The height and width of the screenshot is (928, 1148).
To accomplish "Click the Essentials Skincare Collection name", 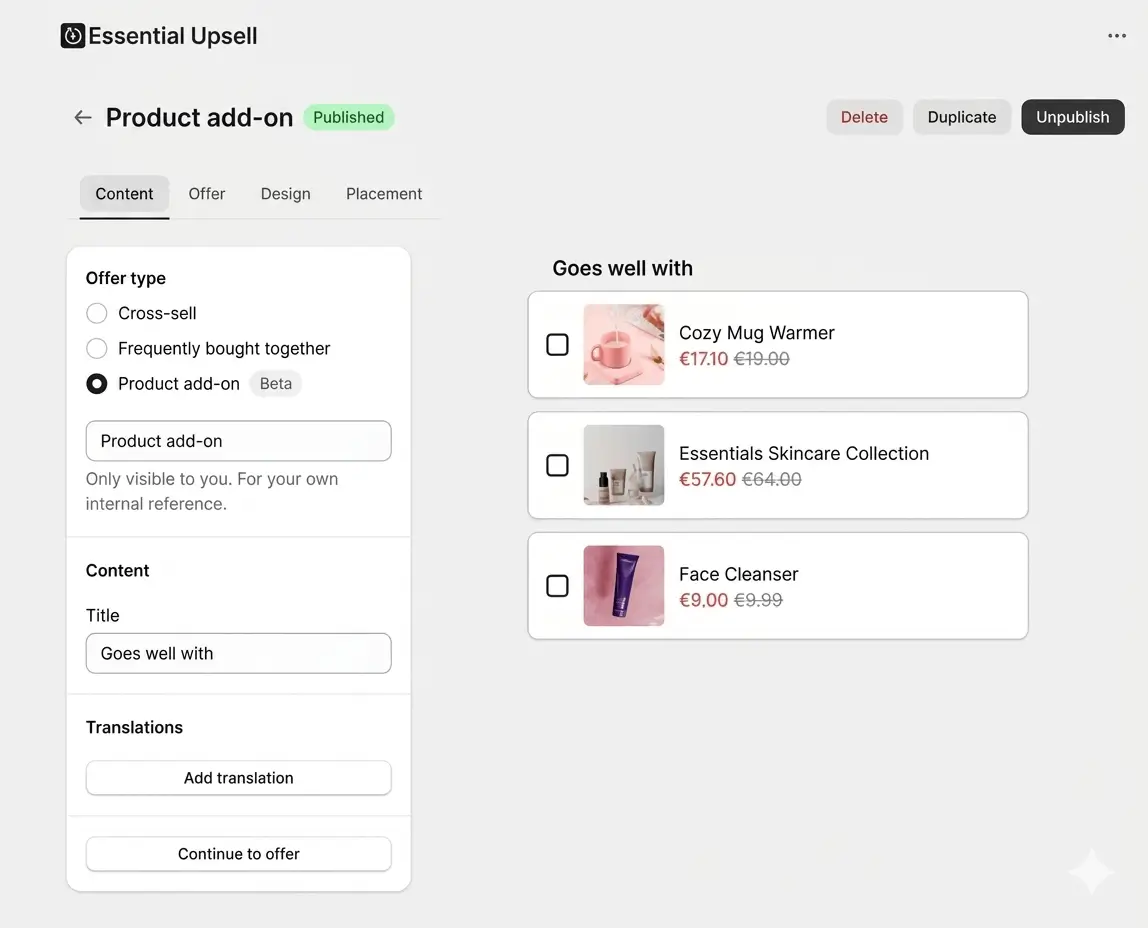I will coord(804,454).
